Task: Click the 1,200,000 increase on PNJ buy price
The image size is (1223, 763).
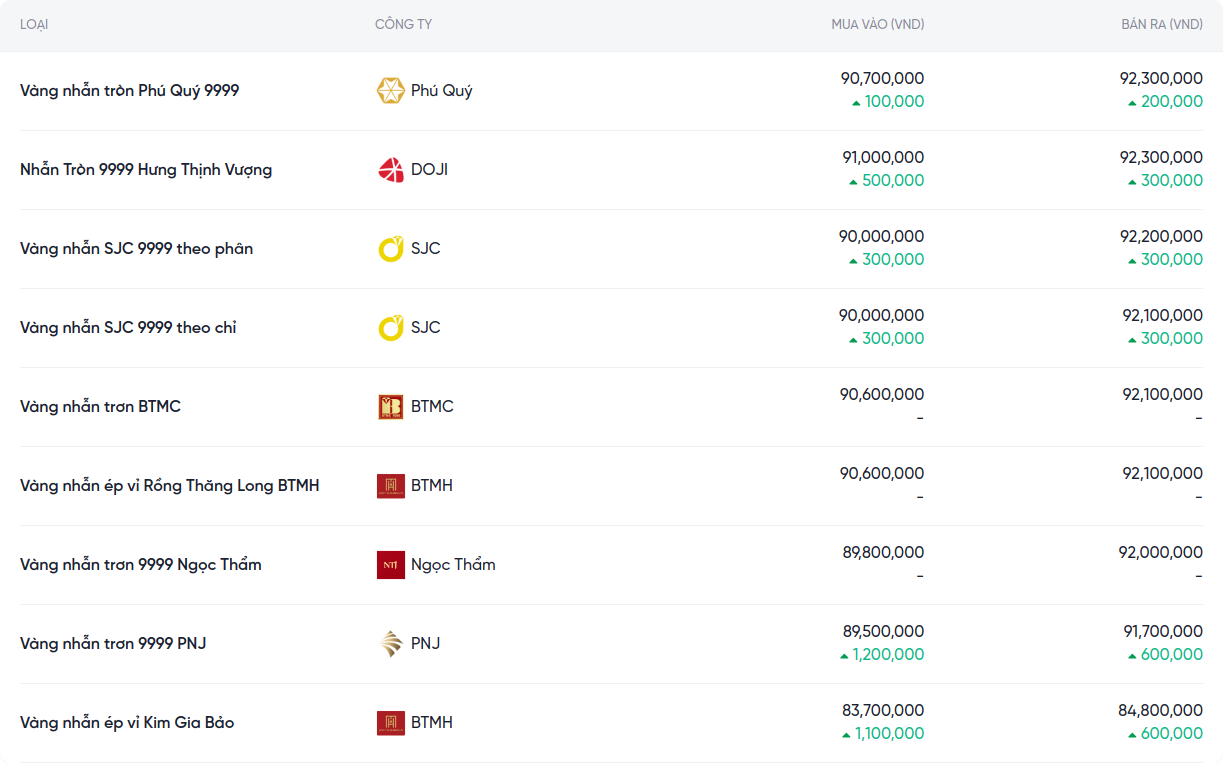Action: [888, 655]
